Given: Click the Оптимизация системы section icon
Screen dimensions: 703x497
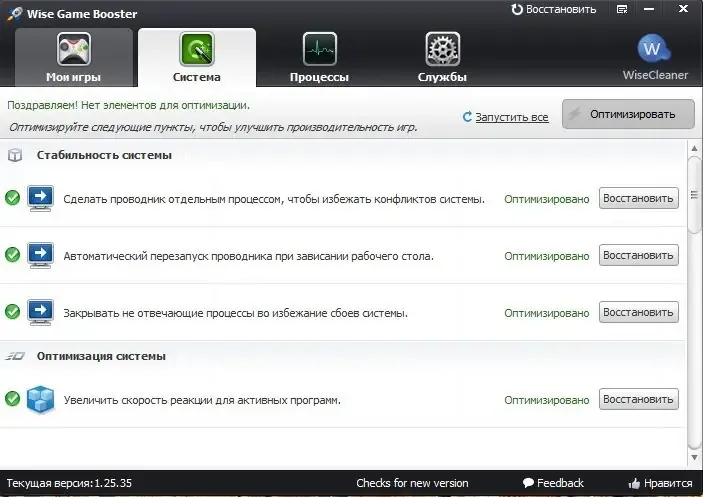Looking at the screenshot, I should point(15,356).
